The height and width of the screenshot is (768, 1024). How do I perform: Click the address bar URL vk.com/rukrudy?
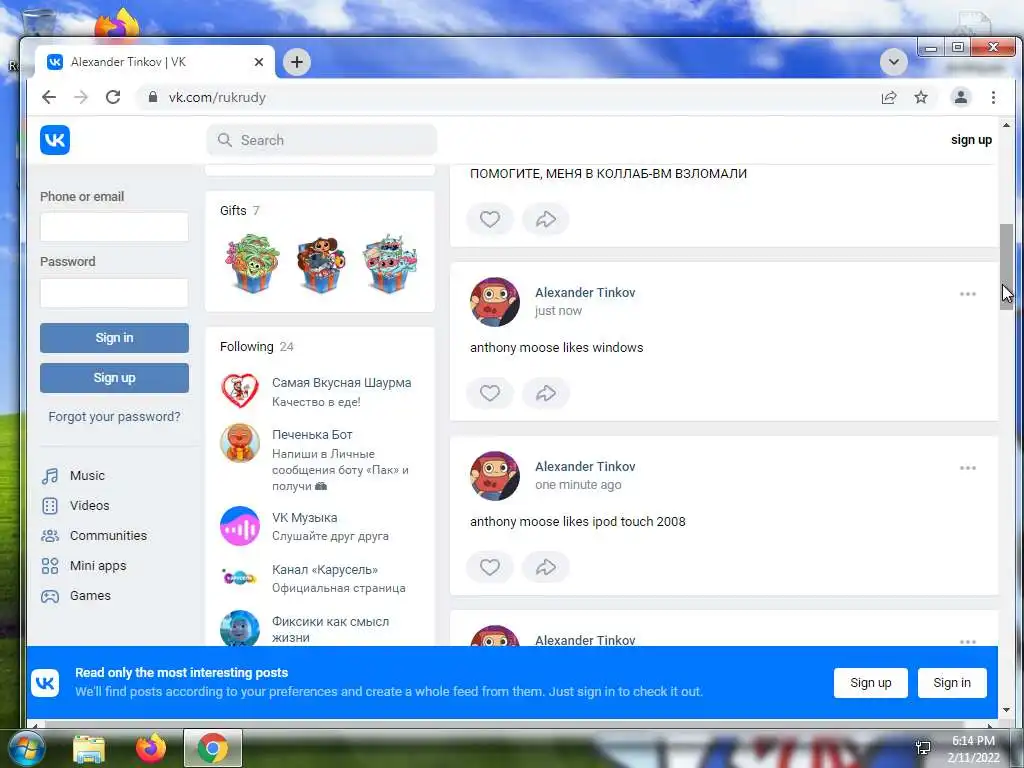pyautogui.click(x=217, y=97)
